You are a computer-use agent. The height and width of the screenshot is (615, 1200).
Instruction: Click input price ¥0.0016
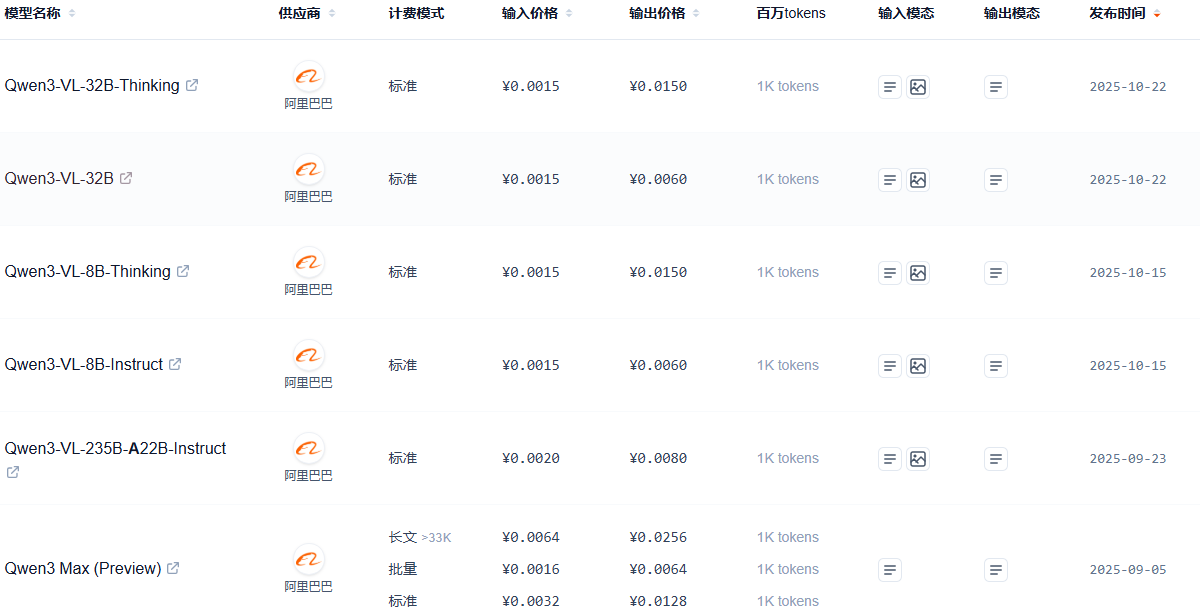pos(531,569)
